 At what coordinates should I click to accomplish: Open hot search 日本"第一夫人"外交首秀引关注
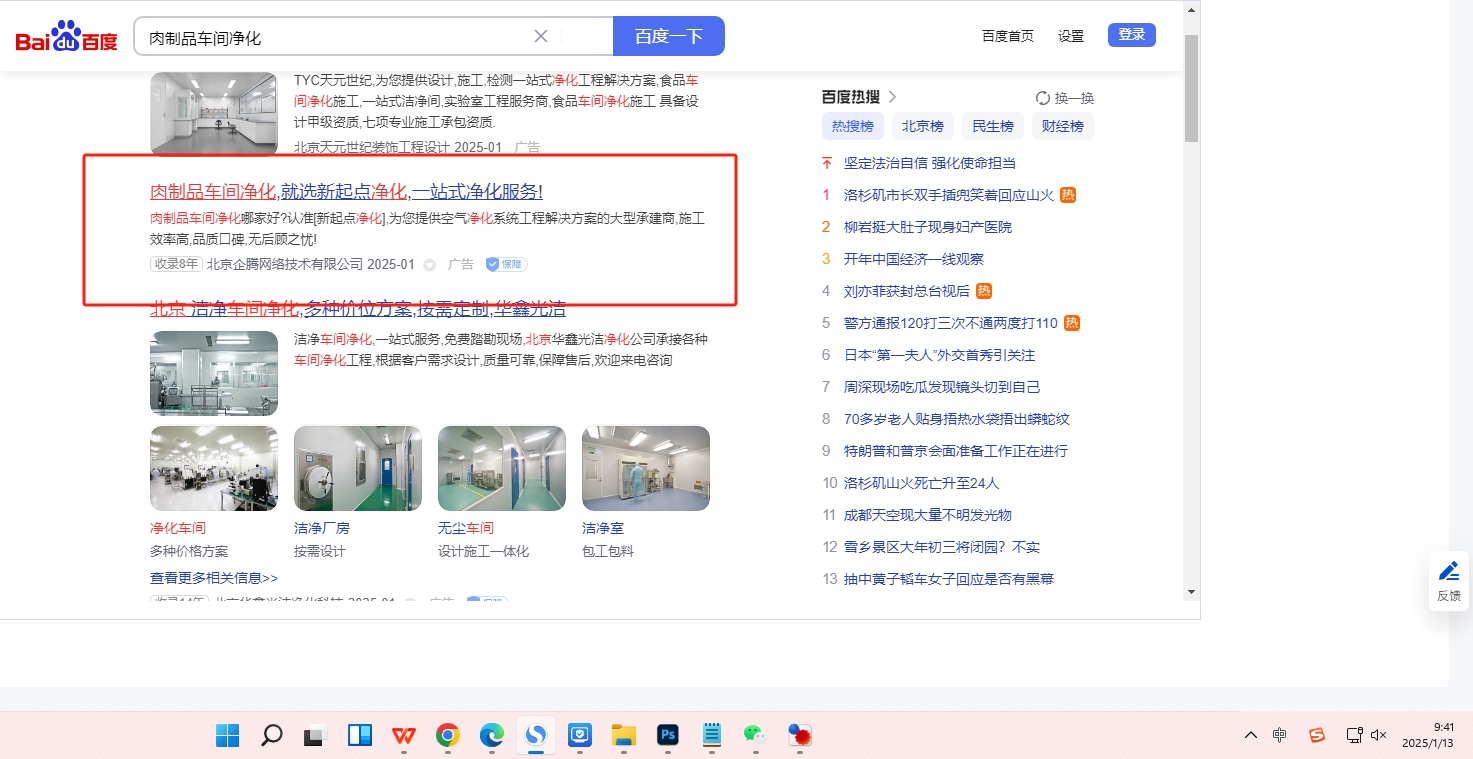(940, 355)
